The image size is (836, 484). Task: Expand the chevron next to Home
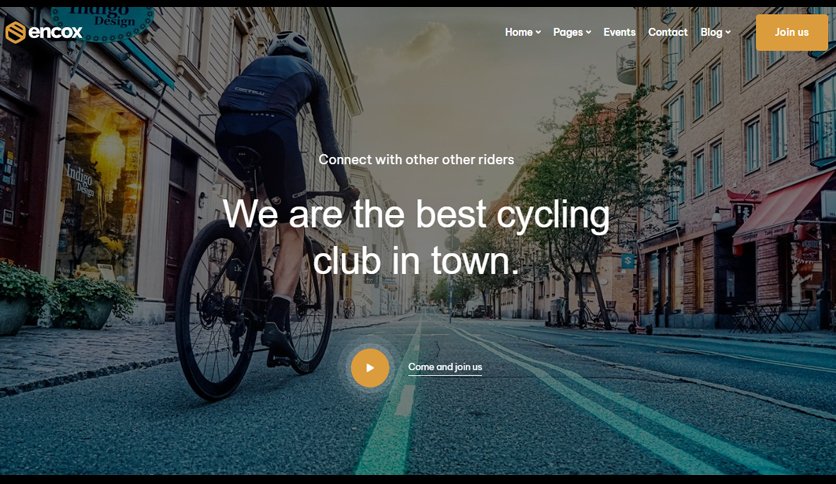tap(538, 33)
